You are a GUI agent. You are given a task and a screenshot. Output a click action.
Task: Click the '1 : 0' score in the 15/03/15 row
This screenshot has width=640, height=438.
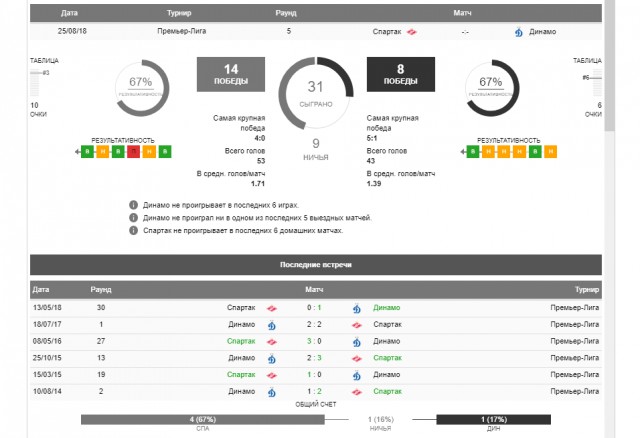pos(314,375)
